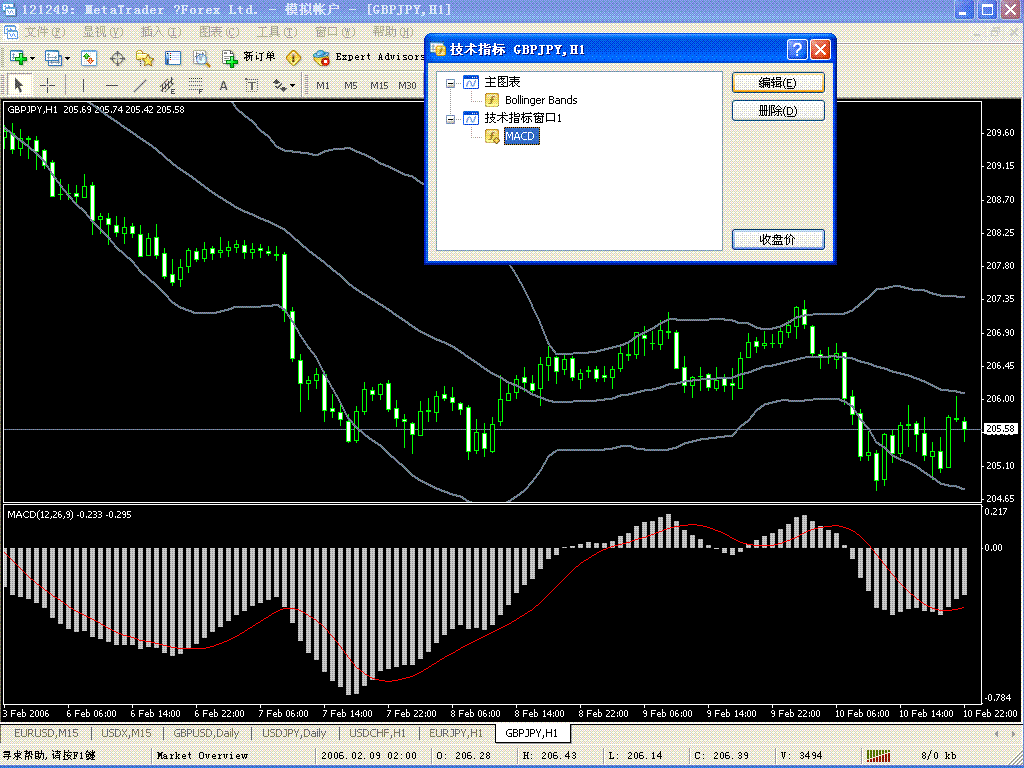Switch to the M1 timeframe
The image size is (1024, 768).
tap(323, 86)
